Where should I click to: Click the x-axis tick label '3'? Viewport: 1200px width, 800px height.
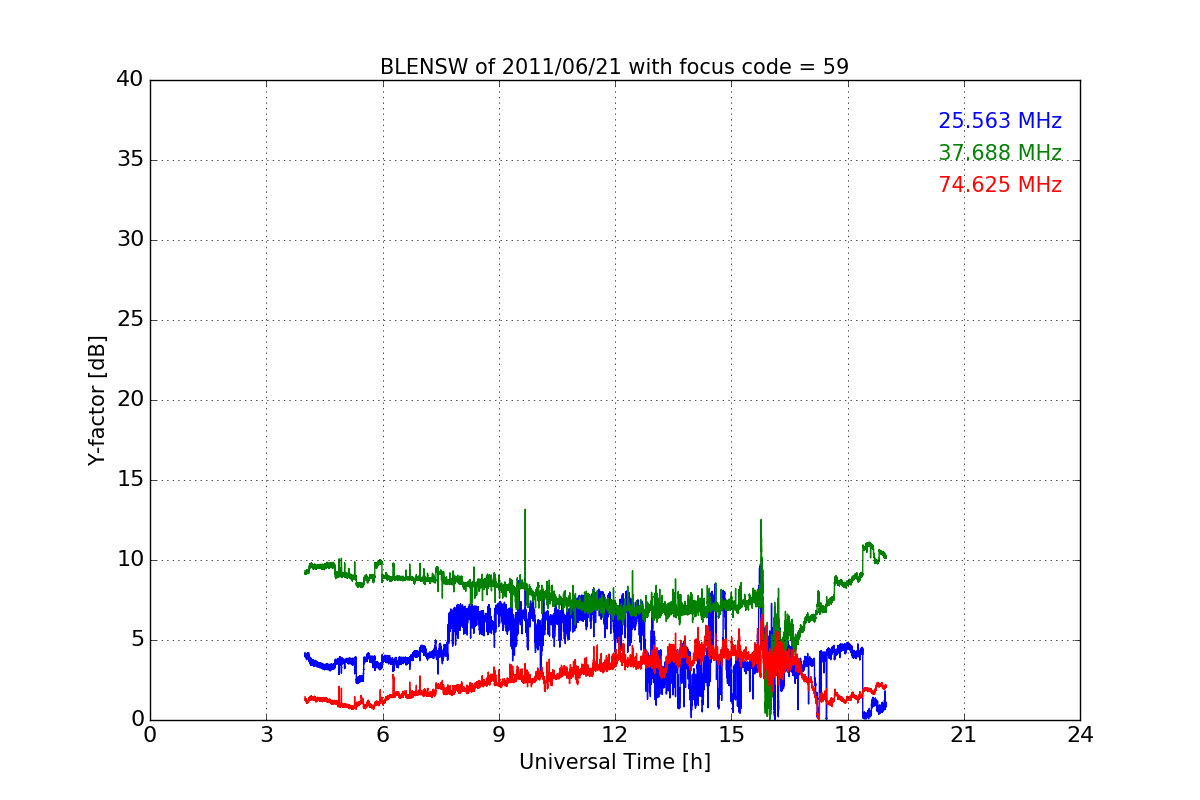266,734
